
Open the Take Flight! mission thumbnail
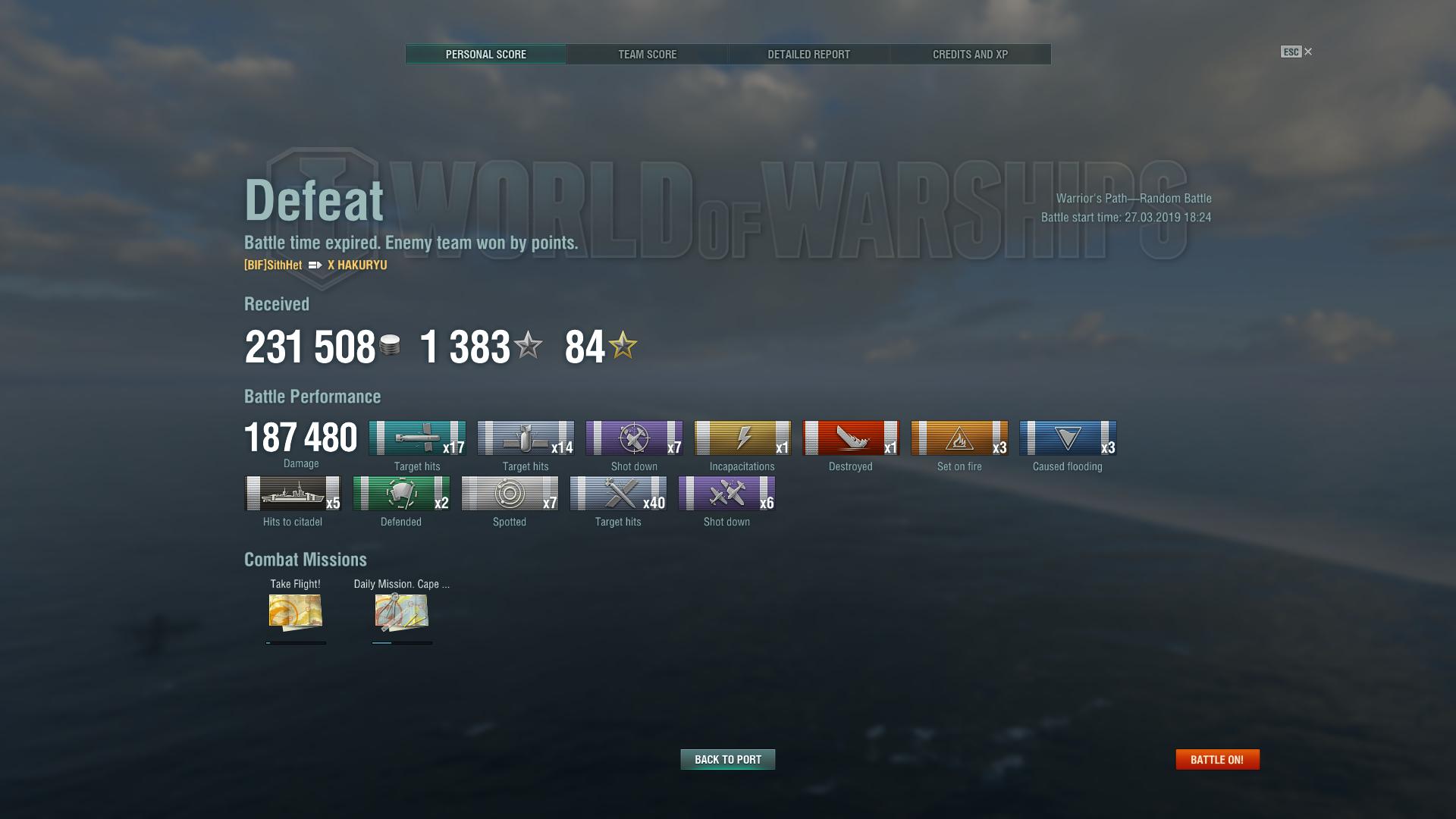(x=296, y=613)
